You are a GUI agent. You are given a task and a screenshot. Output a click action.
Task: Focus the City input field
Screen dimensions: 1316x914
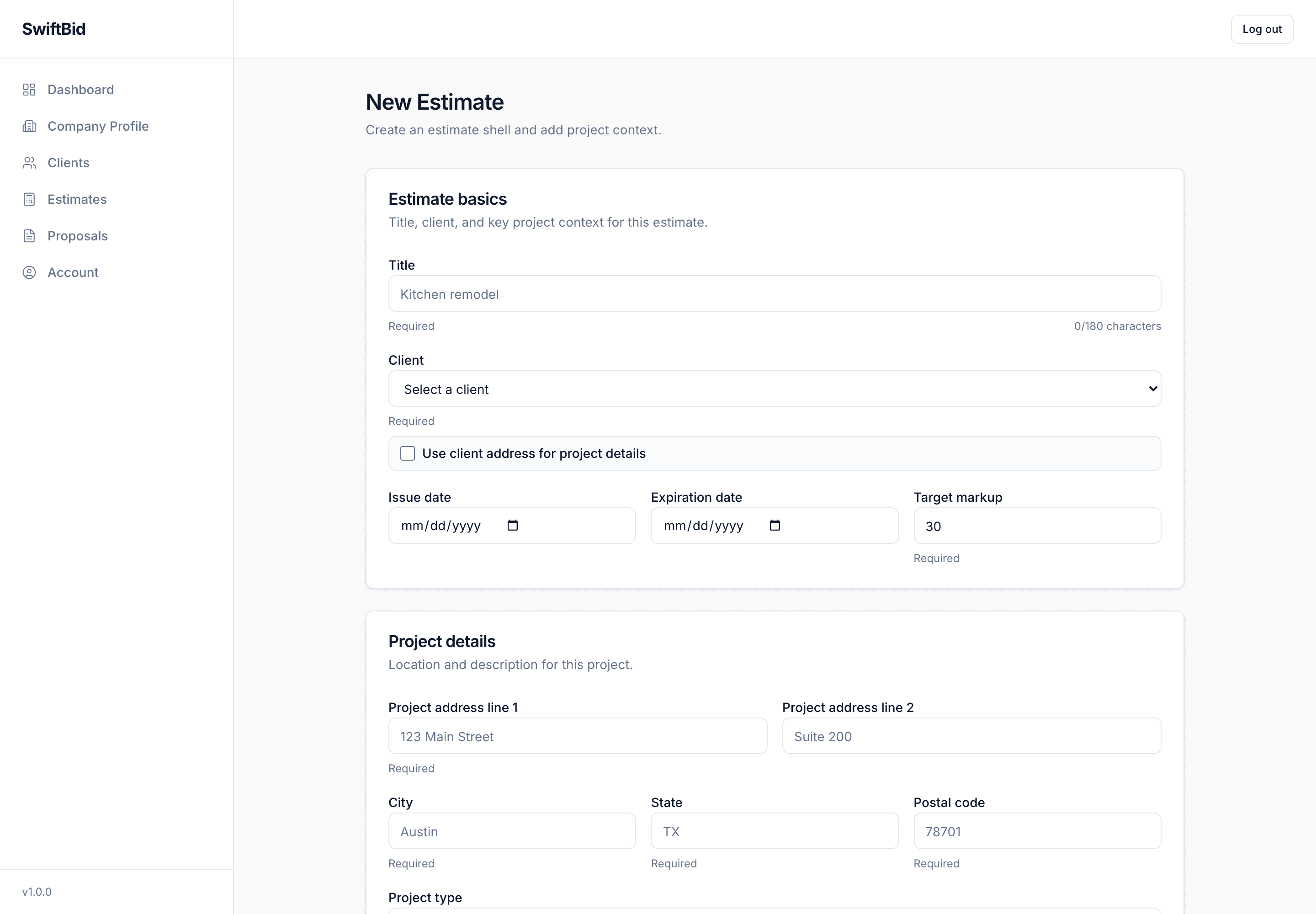512,831
